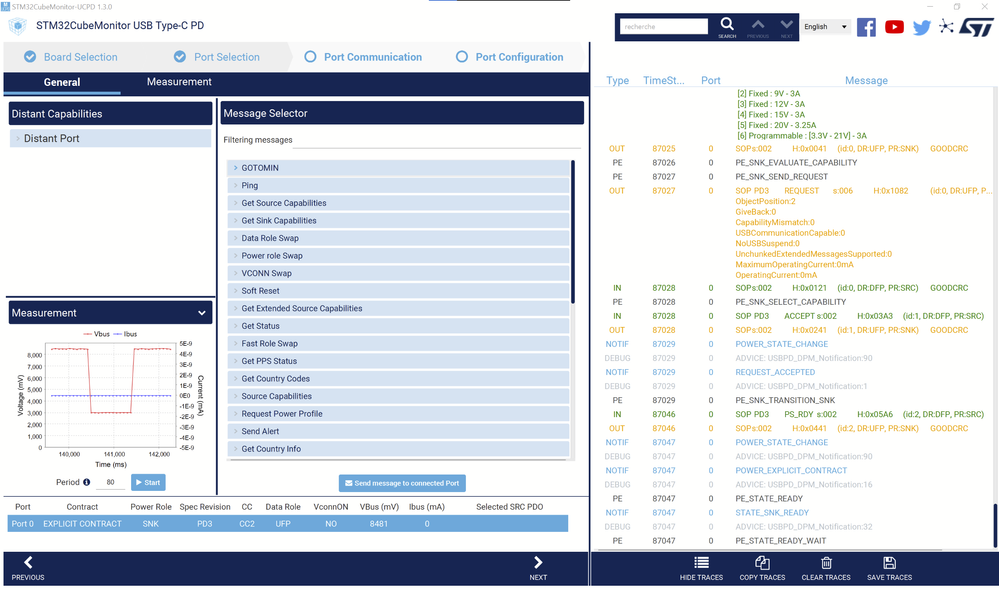999x590 pixels.
Task: Switch to the General tab
Action: coord(62,82)
